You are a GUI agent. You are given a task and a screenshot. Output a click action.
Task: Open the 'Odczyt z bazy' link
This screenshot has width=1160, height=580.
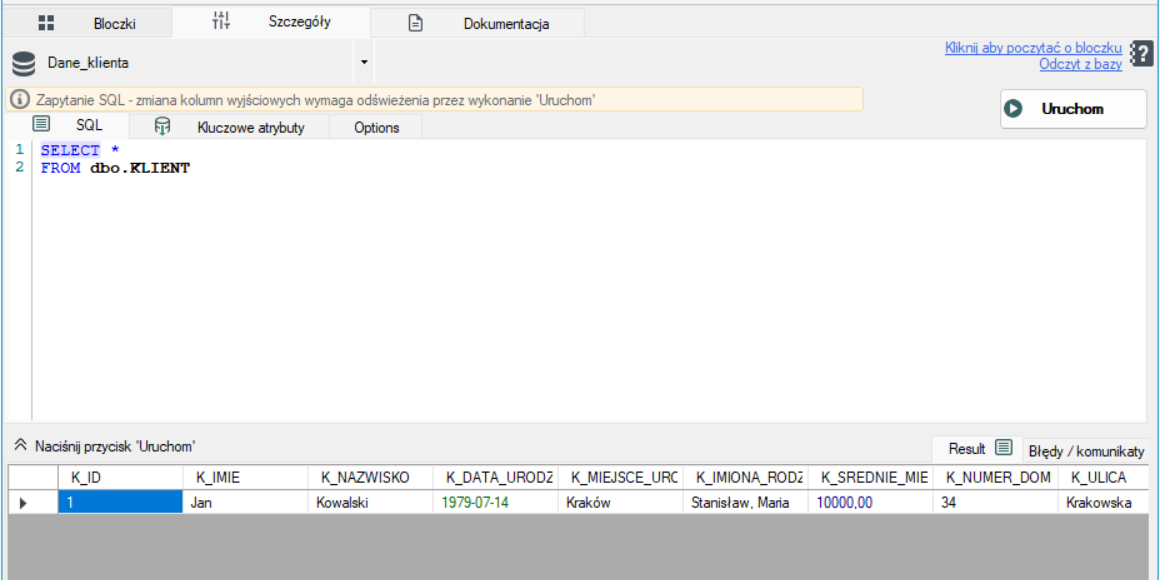click(1081, 64)
